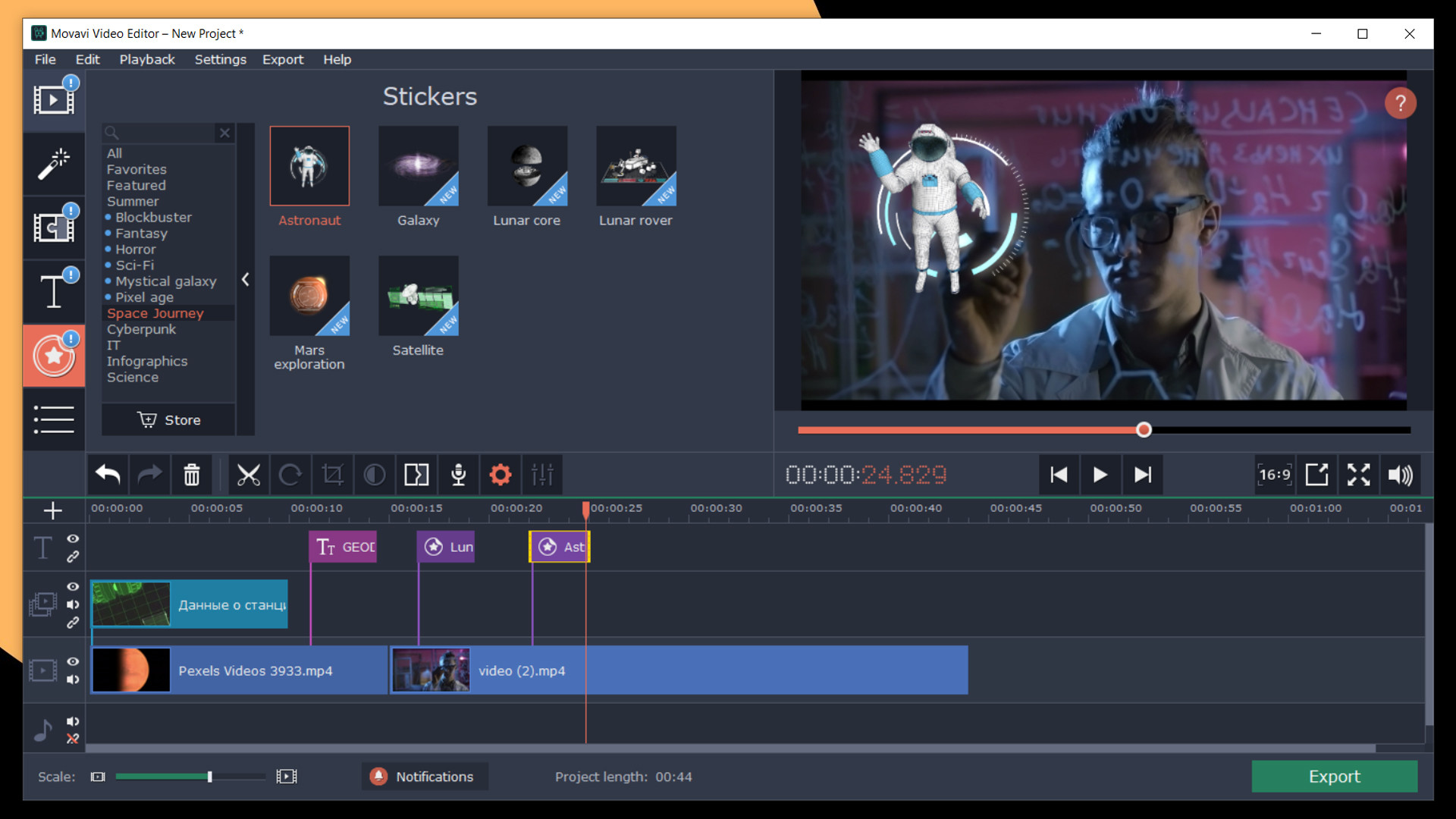Open the Transitions panel in the sidebar
This screenshot has width=1456, height=819.
(x=53, y=226)
